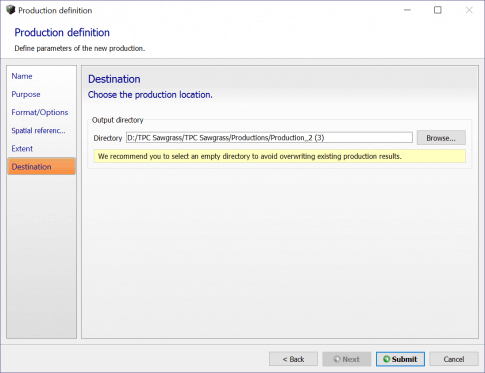Click the Back button
485x373 pixels.
293,359
